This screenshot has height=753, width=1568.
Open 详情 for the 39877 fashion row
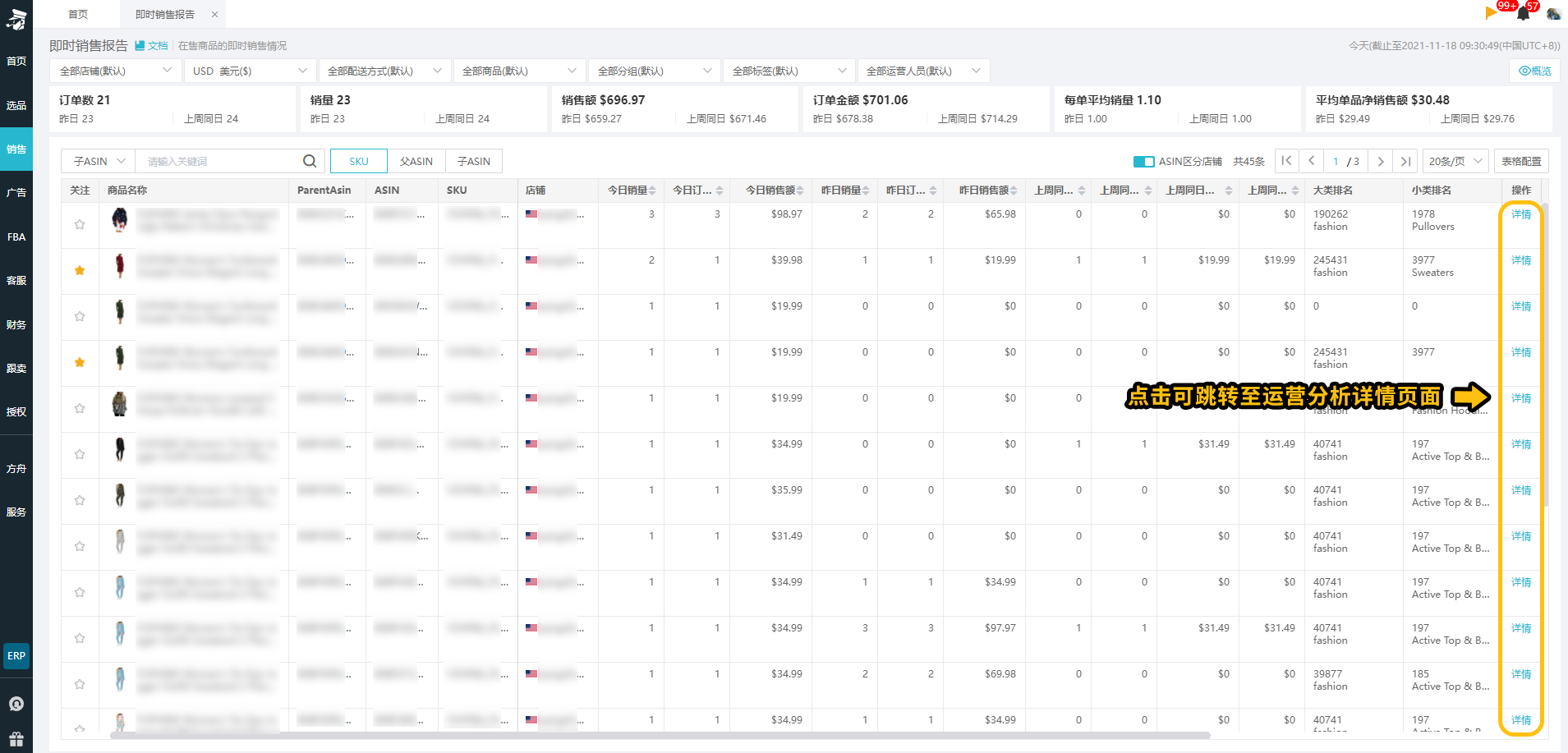(1521, 674)
